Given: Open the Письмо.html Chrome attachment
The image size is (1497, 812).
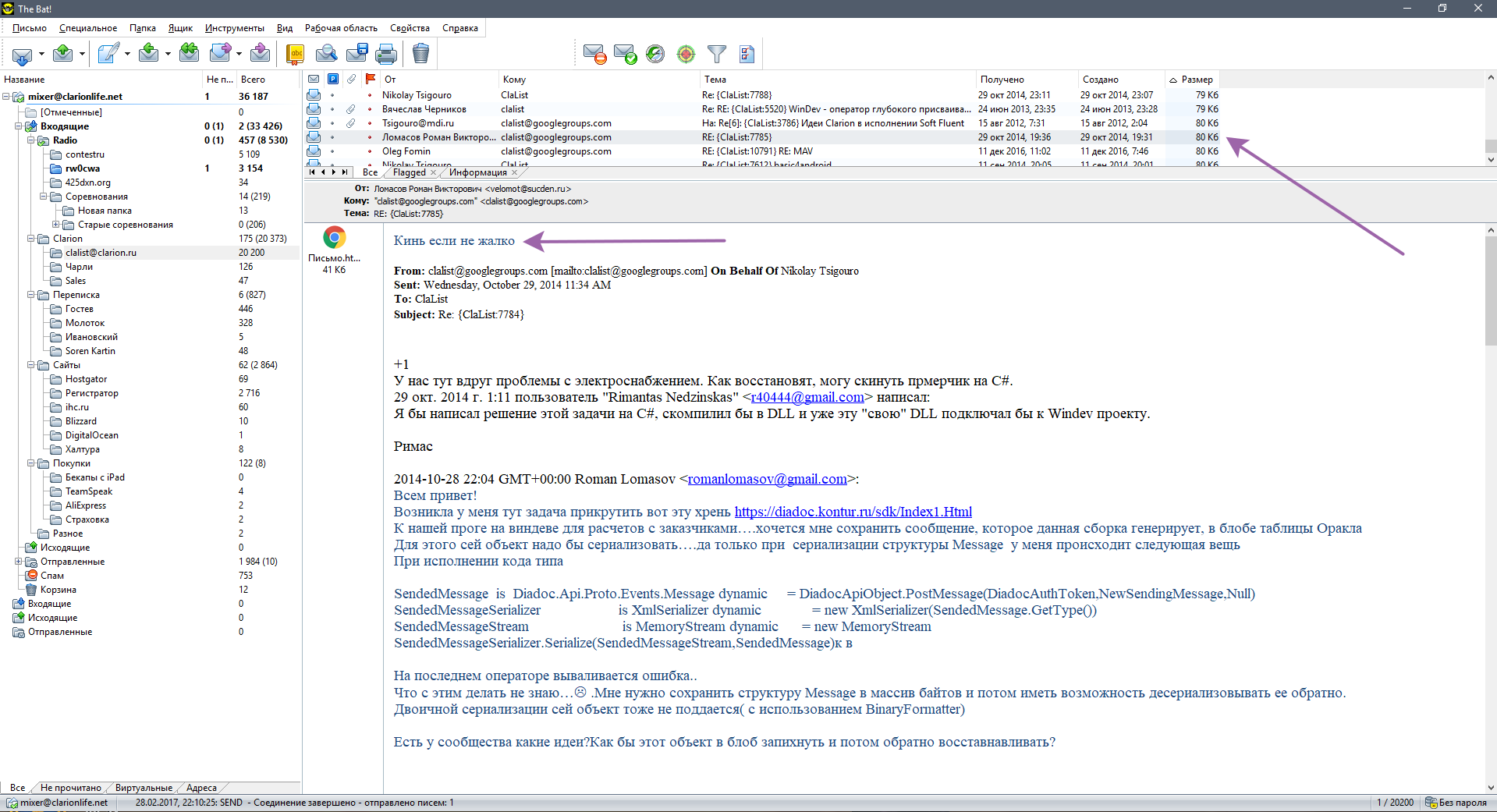Looking at the screenshot, I should point(334,238).
